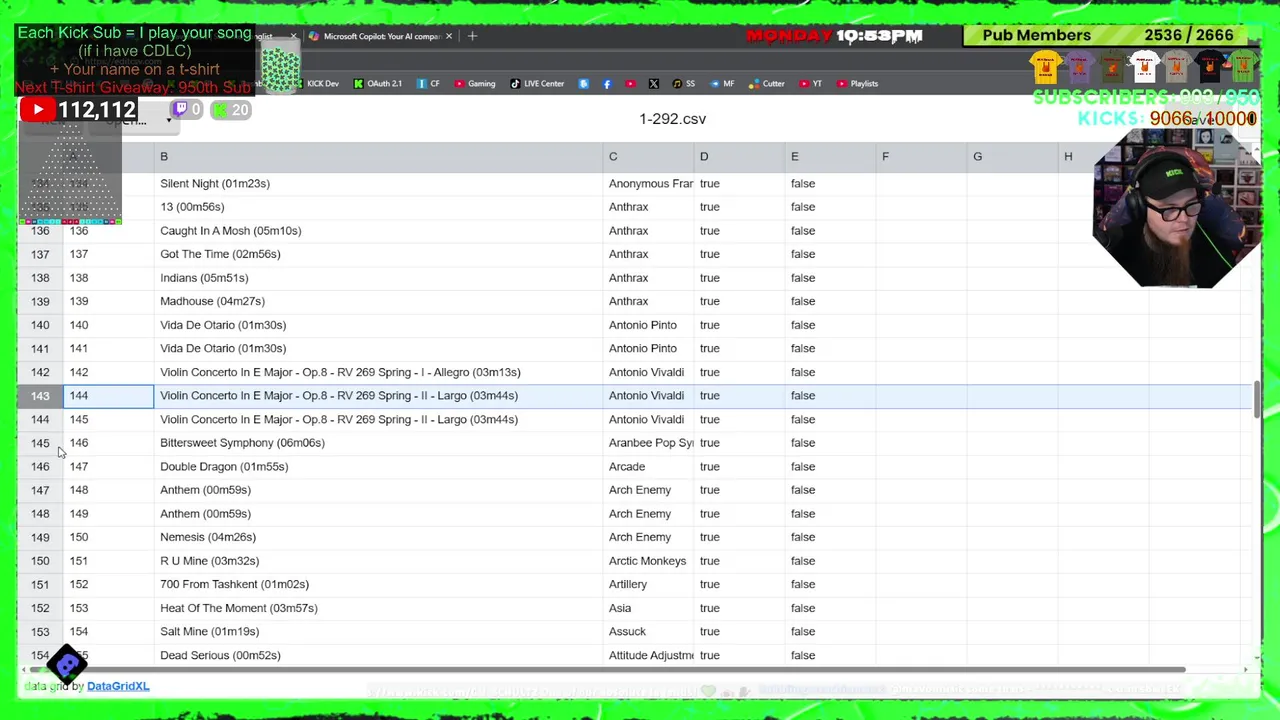Viewport: 1280px width, 720px height.
Task: Select Spring - II - Largo cell in row 144
Action: coord(378,420)
